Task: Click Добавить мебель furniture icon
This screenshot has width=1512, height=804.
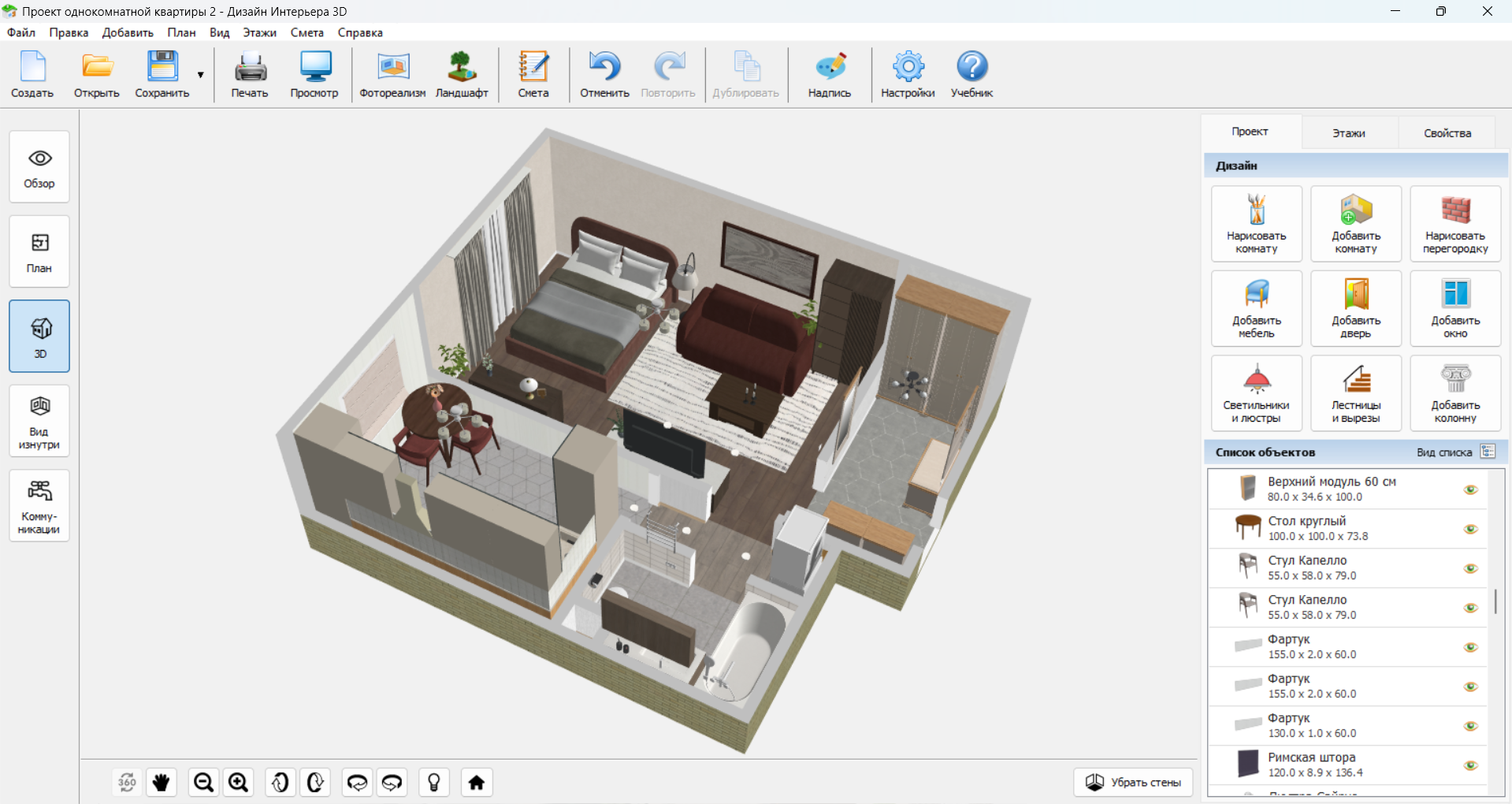Action: pos(1256,308)
